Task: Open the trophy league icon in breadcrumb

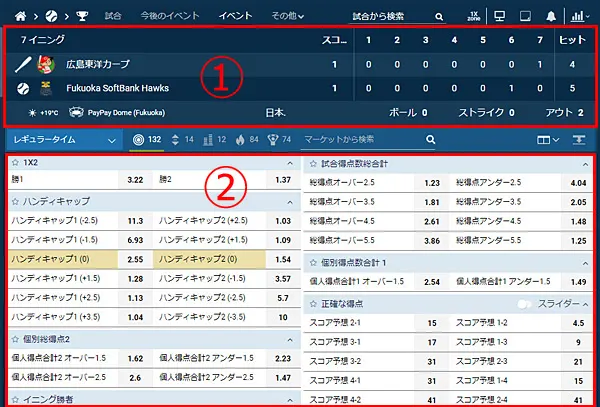Action: [82, 16]
